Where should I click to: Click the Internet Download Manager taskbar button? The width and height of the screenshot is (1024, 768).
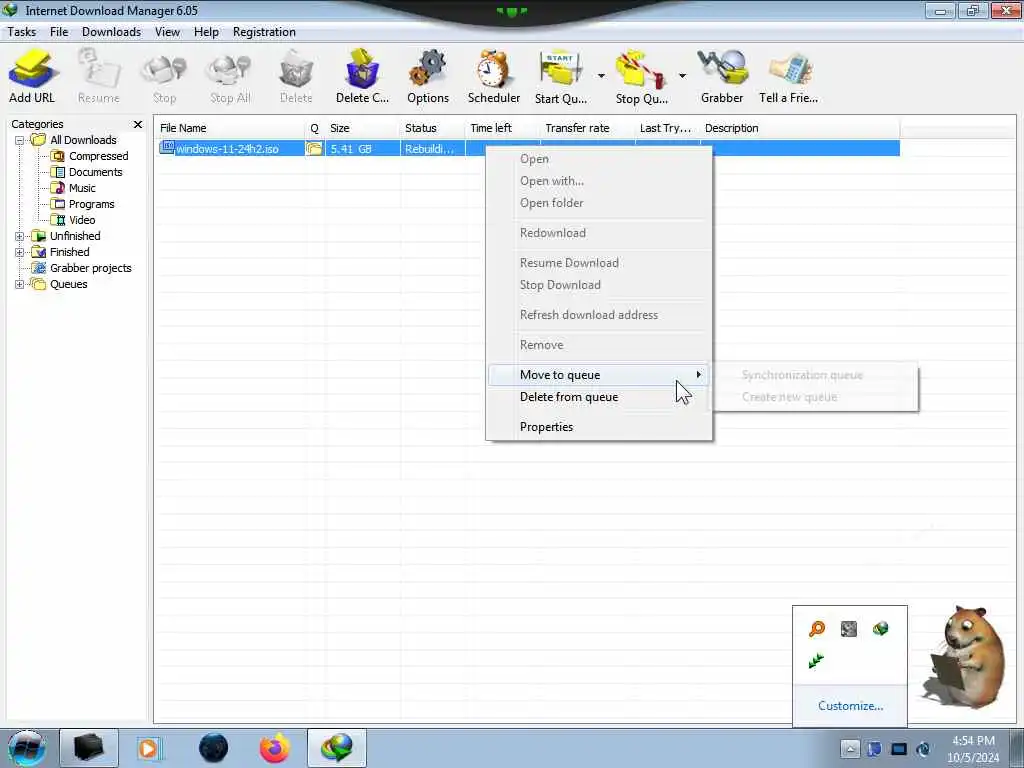pyautogui.click(x=337, y=748)
